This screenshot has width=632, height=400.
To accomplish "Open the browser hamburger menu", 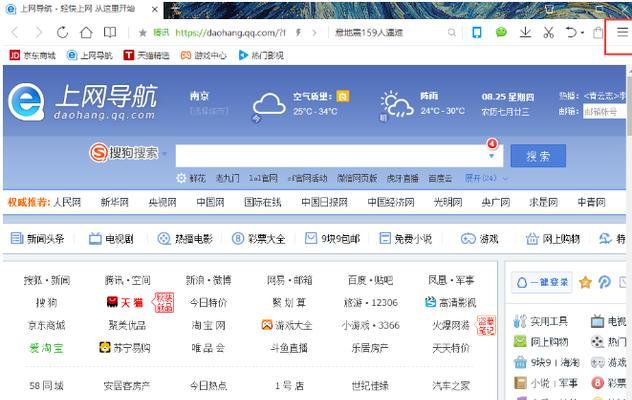I will [623, 32].
